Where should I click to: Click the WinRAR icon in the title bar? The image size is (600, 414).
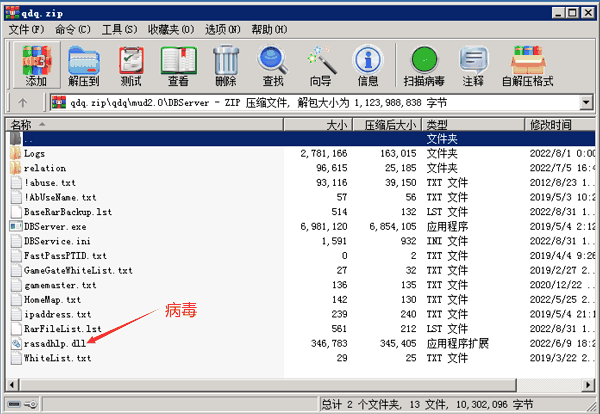(x=13, y=13)
